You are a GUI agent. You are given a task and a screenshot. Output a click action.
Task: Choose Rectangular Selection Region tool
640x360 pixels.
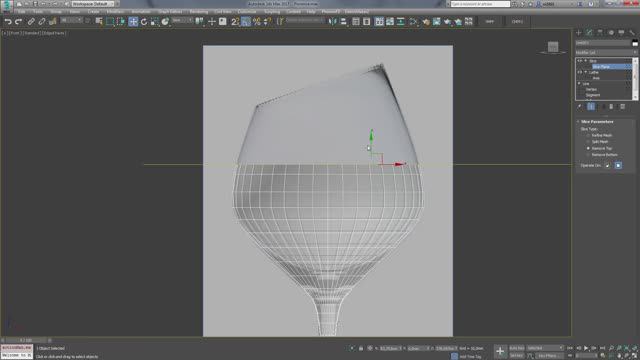pos(110,22)
